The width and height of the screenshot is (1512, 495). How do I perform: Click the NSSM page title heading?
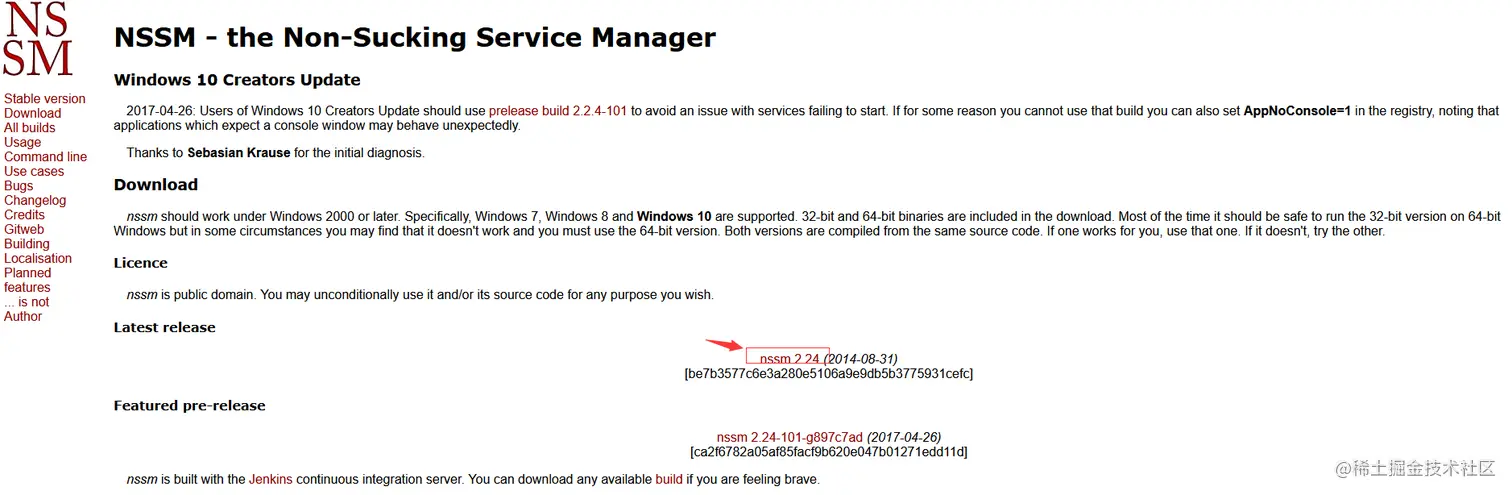click(415, 38)
